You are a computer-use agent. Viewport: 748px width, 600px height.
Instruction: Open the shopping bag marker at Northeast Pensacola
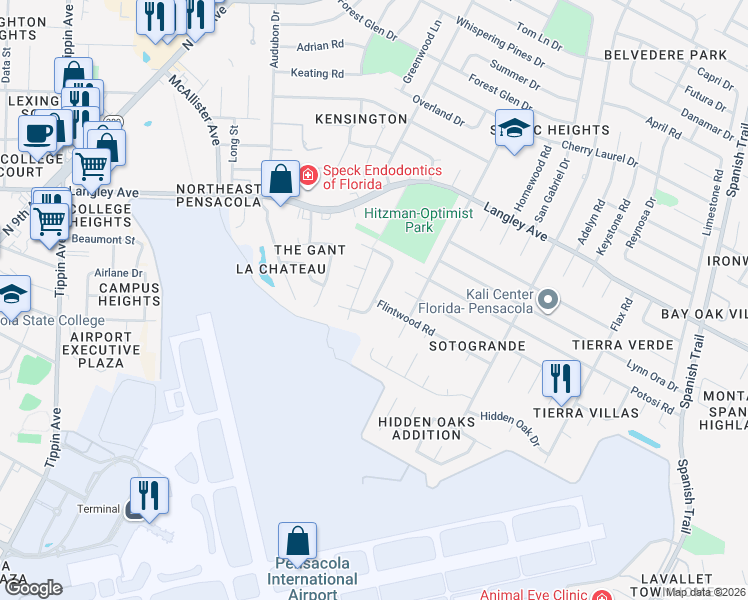click(x=280, y=180)
